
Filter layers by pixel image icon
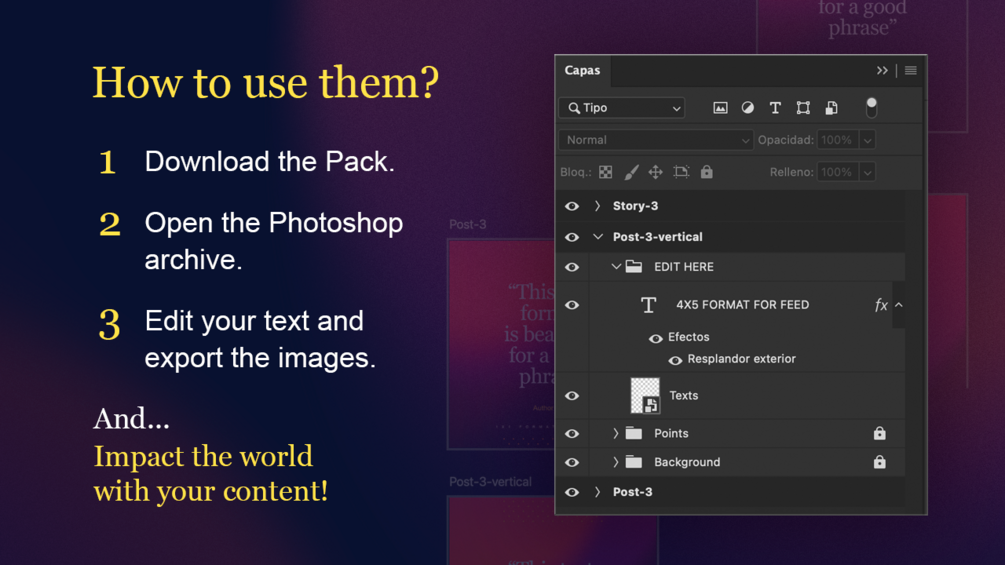[720, 108]
